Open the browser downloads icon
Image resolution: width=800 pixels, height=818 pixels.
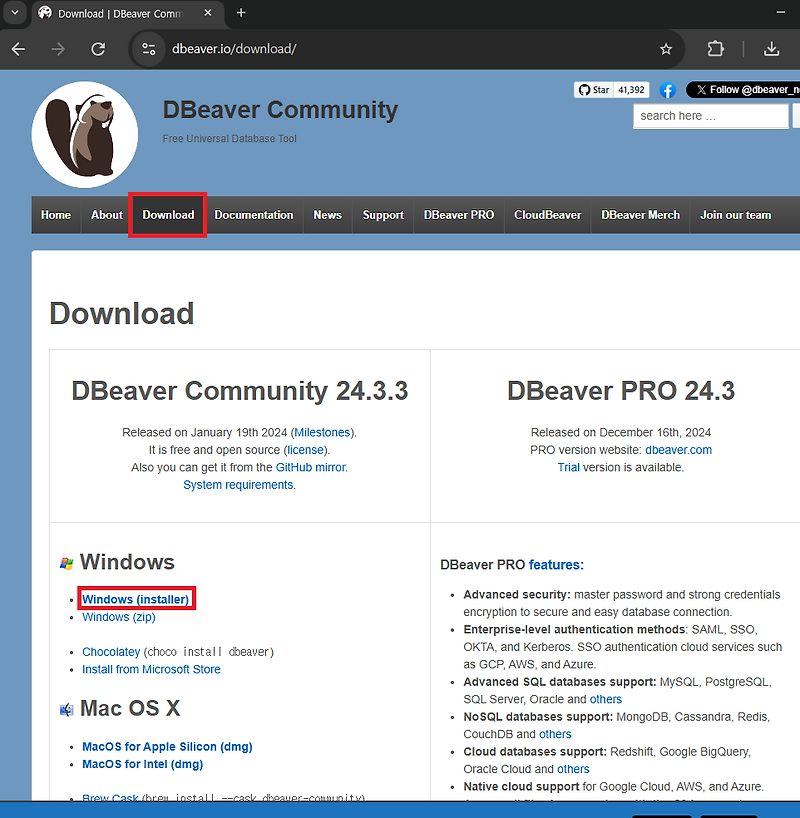(771, 49)
